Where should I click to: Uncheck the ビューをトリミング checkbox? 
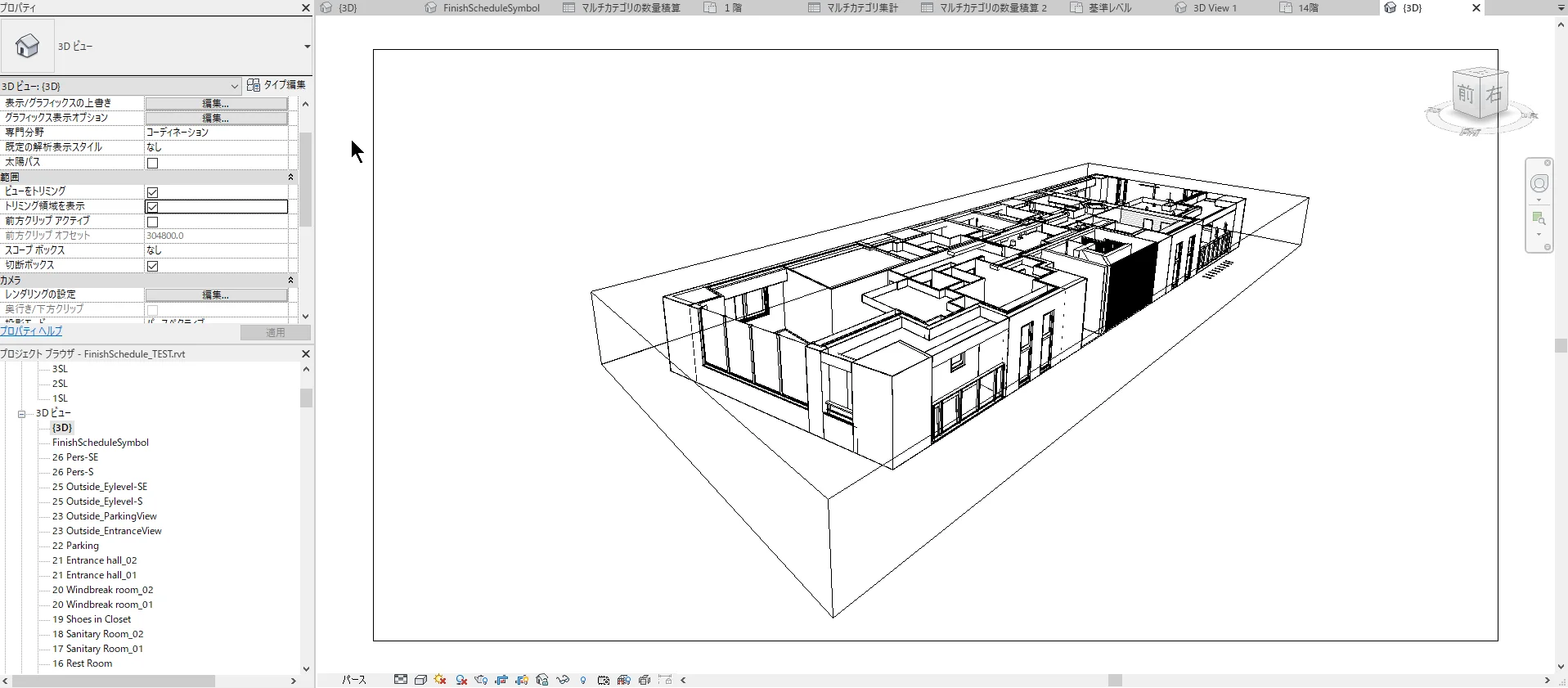tap(152, 192)
